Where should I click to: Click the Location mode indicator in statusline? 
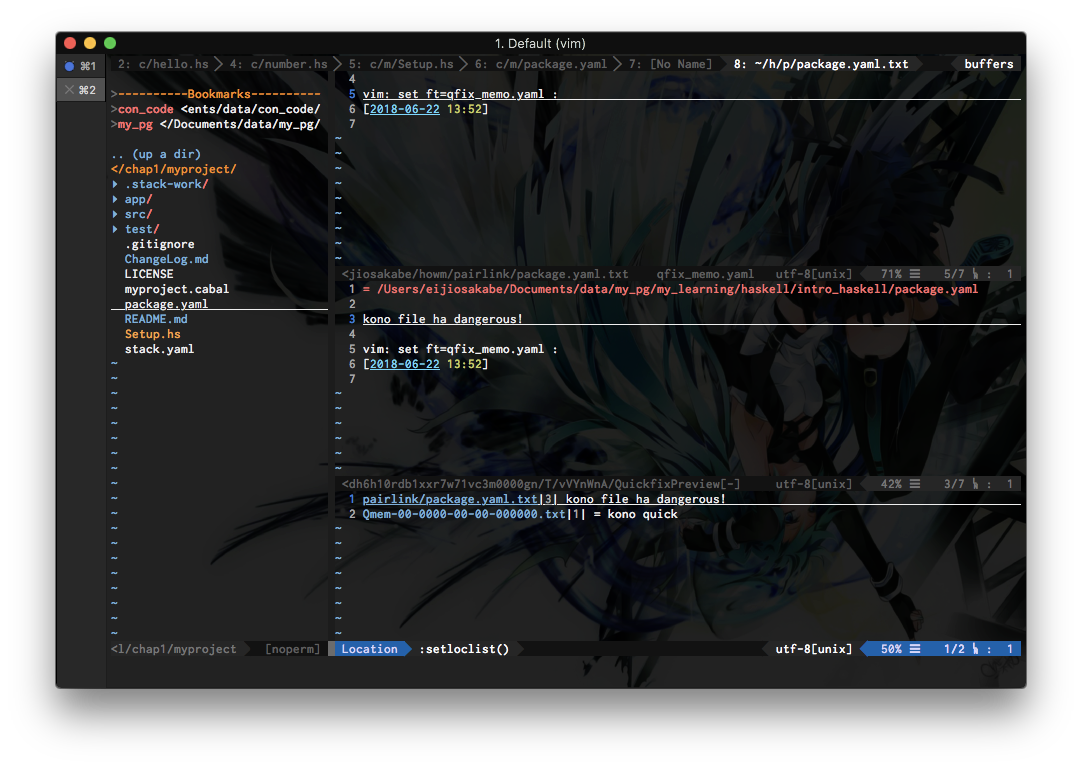(x=369, y=649)
